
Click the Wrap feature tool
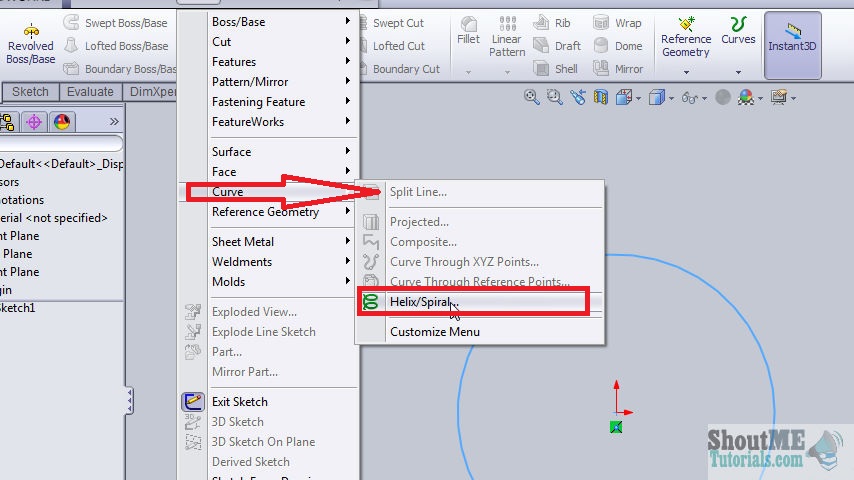(x=617, y=23)
